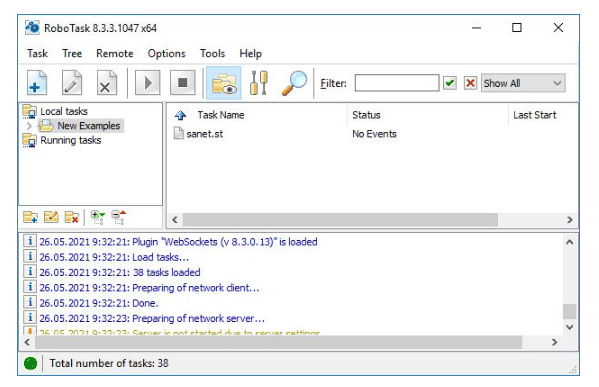Click the log pane scroll down arrow
This screenshot has width=599, height=387.
(569, 327)
